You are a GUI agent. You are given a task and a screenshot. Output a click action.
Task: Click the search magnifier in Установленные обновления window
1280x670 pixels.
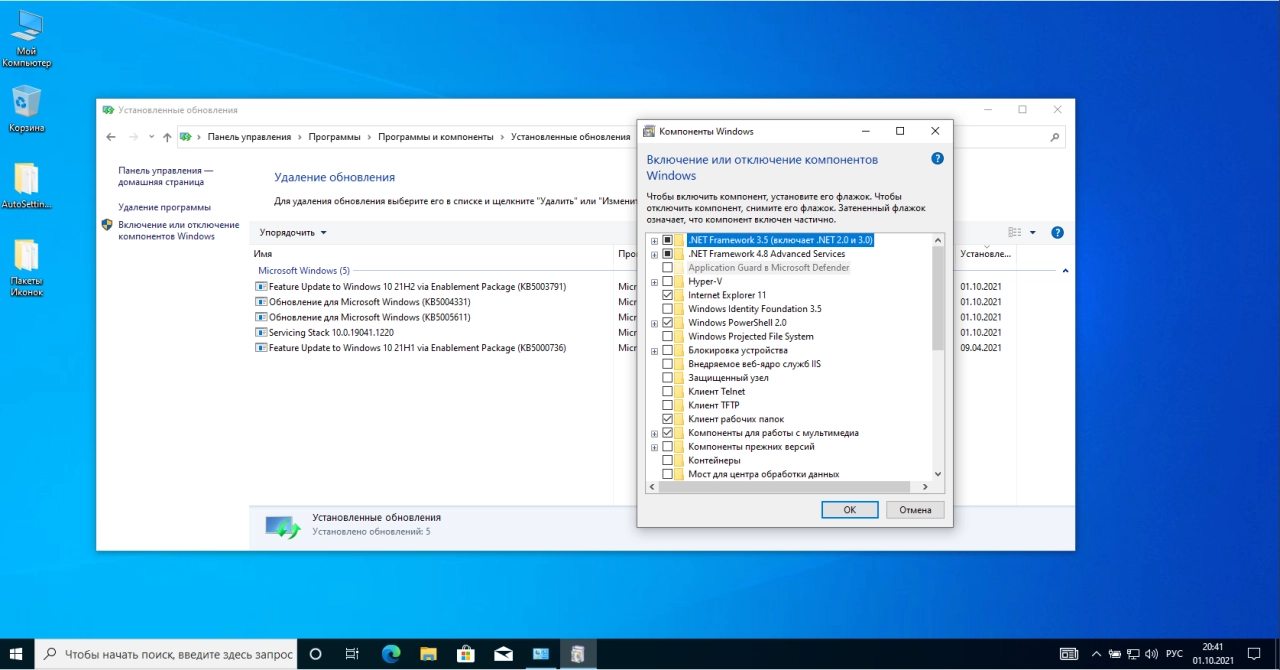coord(1055,137)
